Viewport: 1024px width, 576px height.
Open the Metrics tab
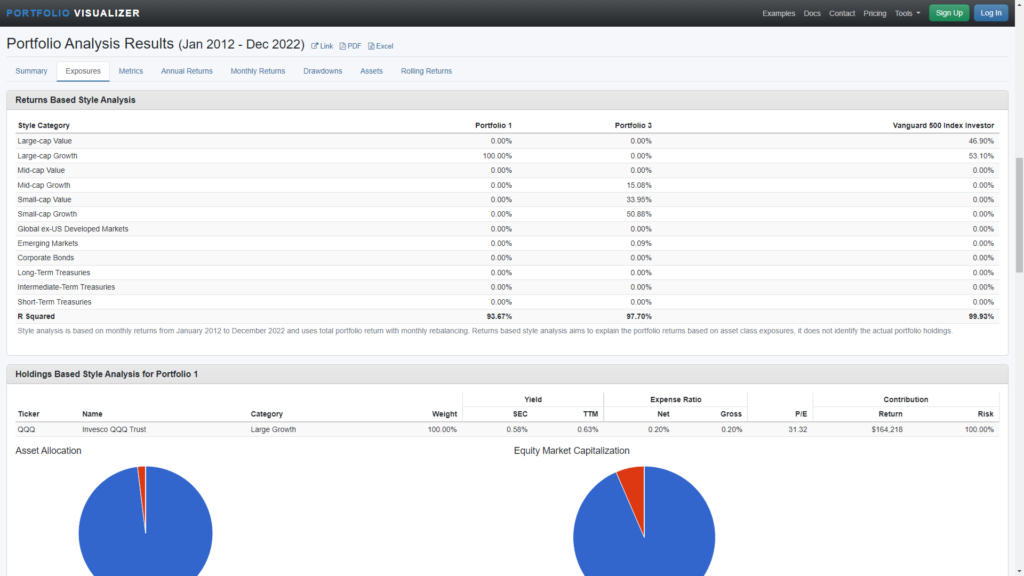tap(131, 71)
